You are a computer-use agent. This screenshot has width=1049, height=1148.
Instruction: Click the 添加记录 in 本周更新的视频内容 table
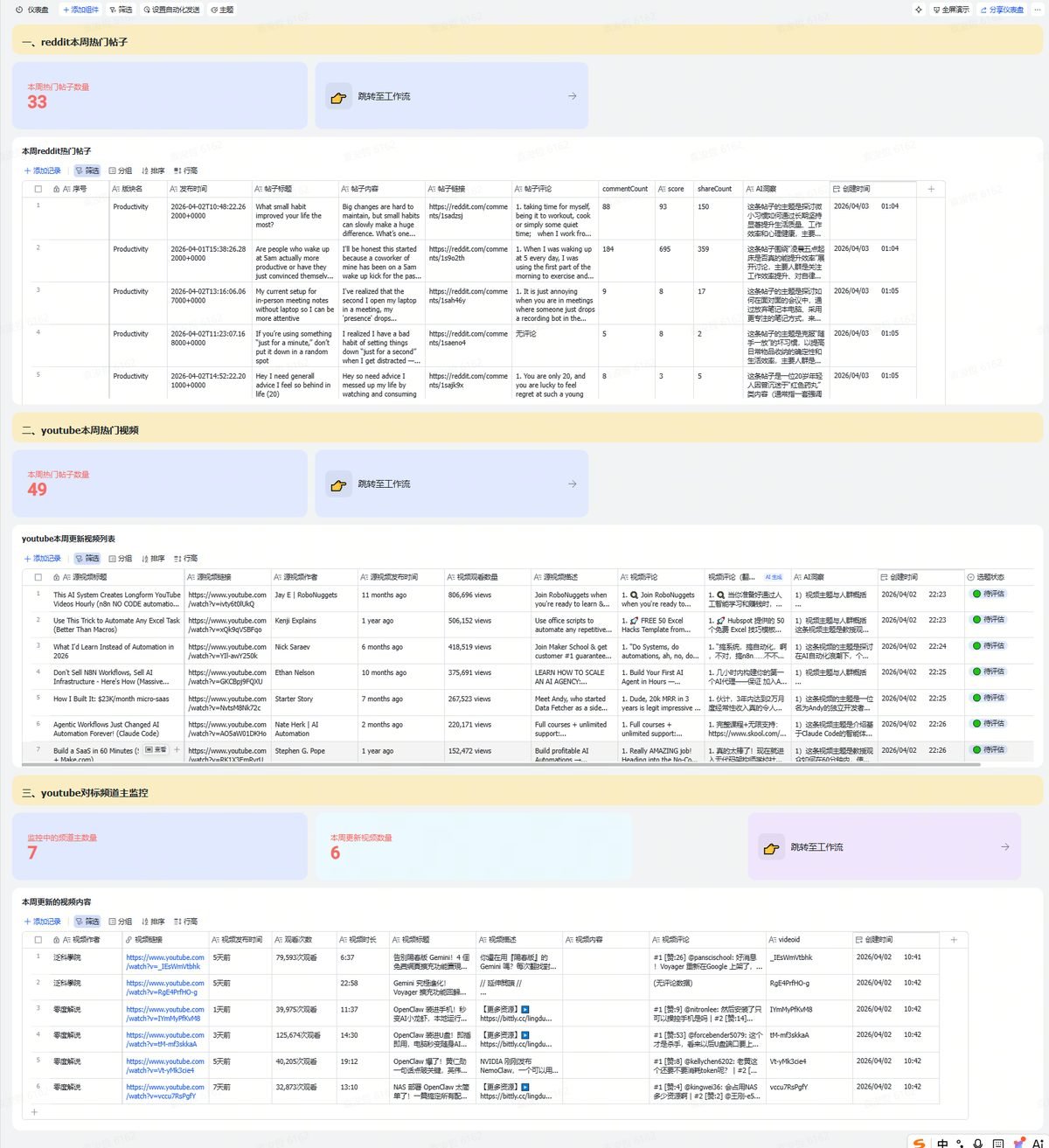click(x=43, y=922)
